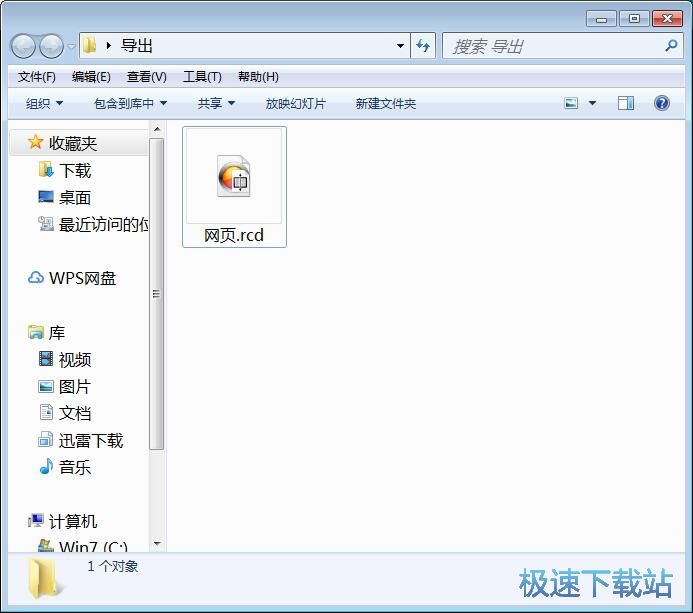Open the 包含到库中 dropdown
This screenshot has width=693, height=613.
(130, 103)
